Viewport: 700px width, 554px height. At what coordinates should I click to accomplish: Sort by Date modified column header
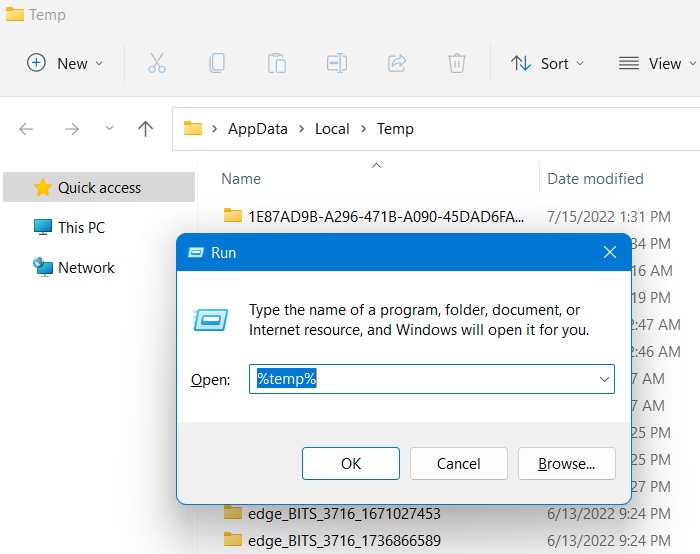pyautogui.click(x=595, y=179)
